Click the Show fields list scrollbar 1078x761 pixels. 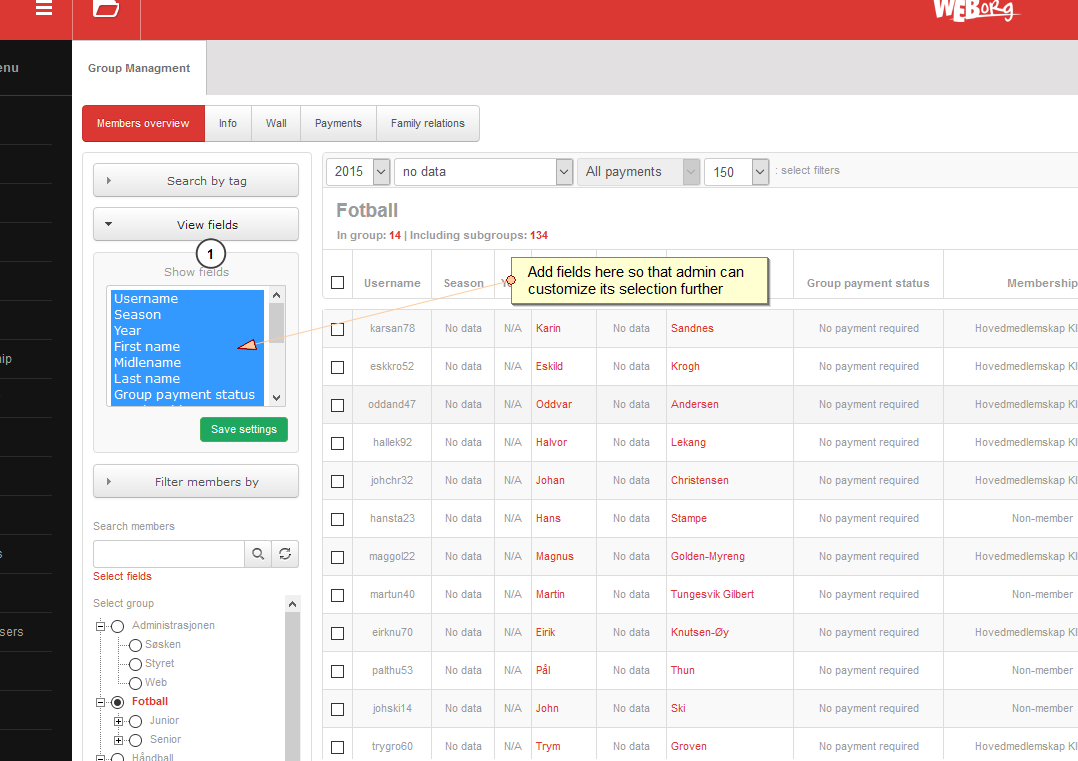click(276, 346)
